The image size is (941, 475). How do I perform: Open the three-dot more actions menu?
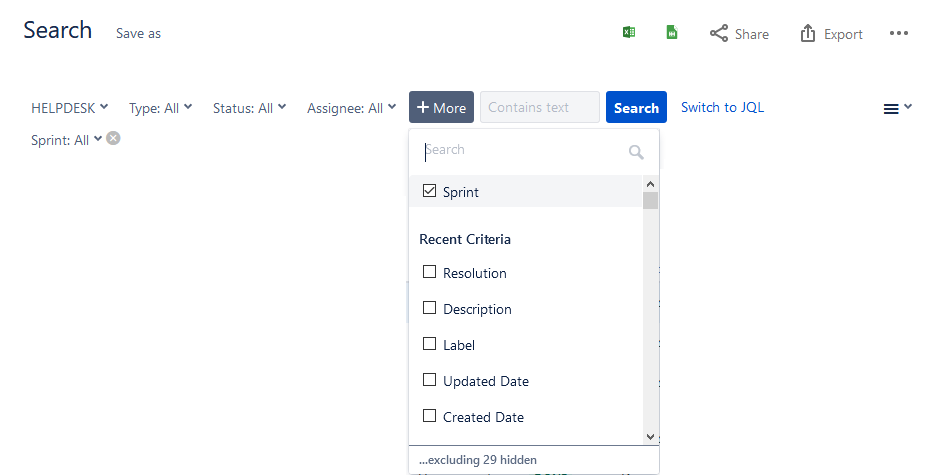click(x=898, y=33)
